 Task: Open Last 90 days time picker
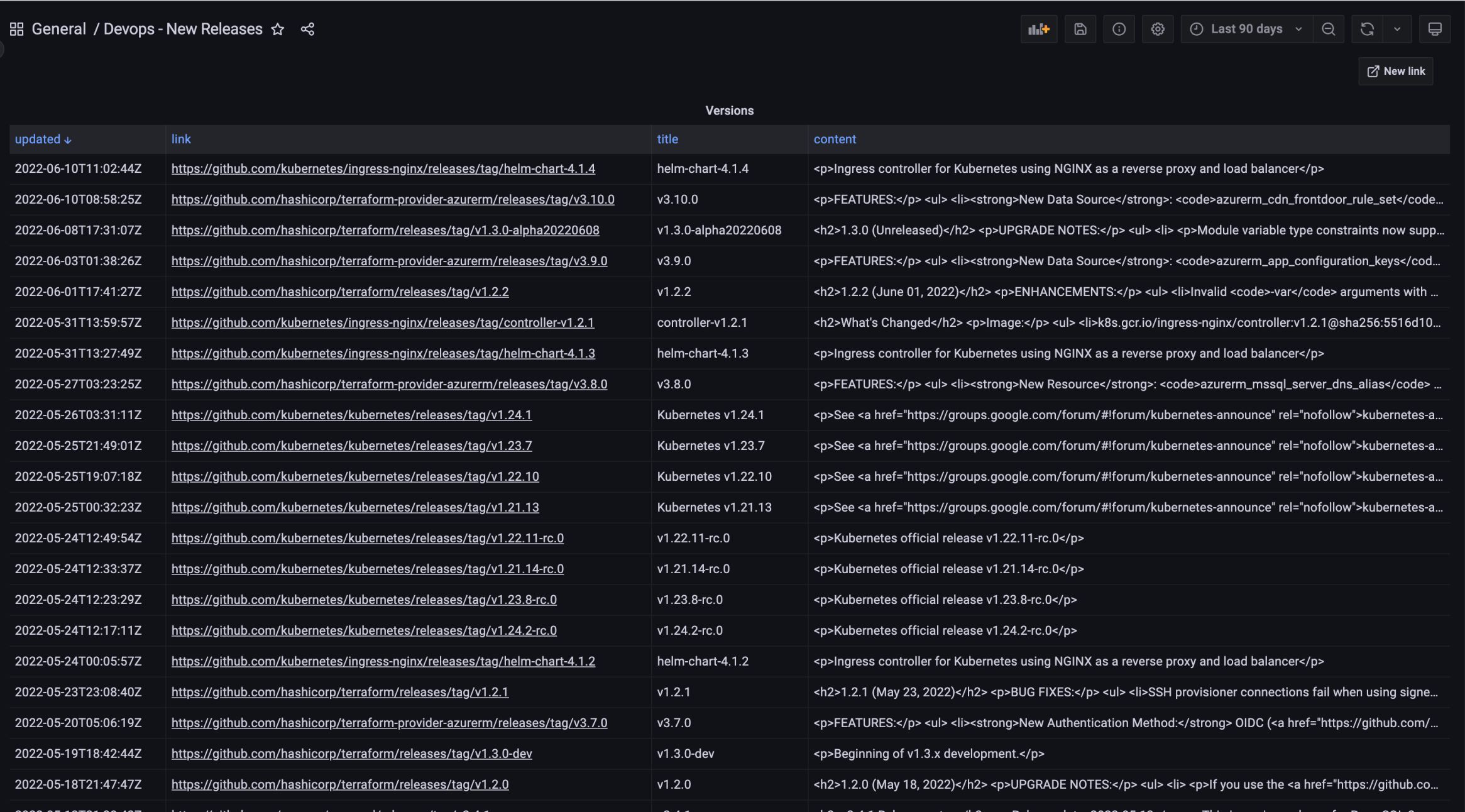point(1246,29)
